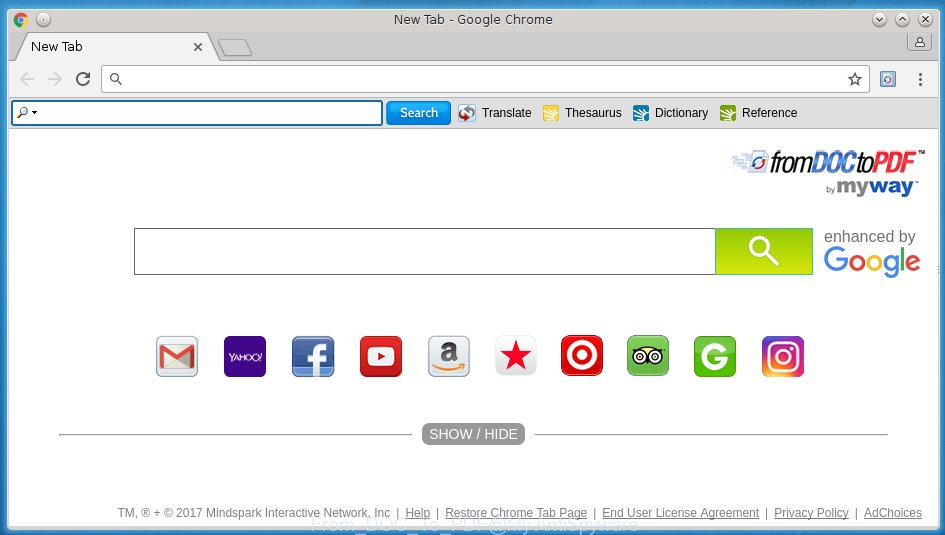The image size is (945, 535).
Task: Click the Dictionary toolbar icon
Action: click(x=641, y=113)
